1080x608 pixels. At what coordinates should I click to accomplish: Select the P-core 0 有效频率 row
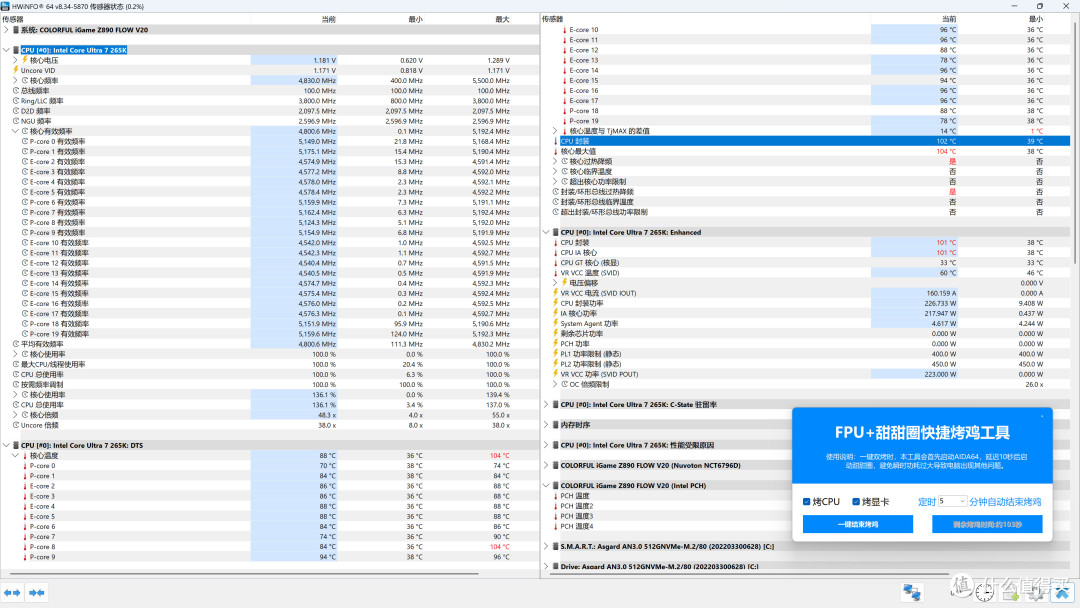269,141
